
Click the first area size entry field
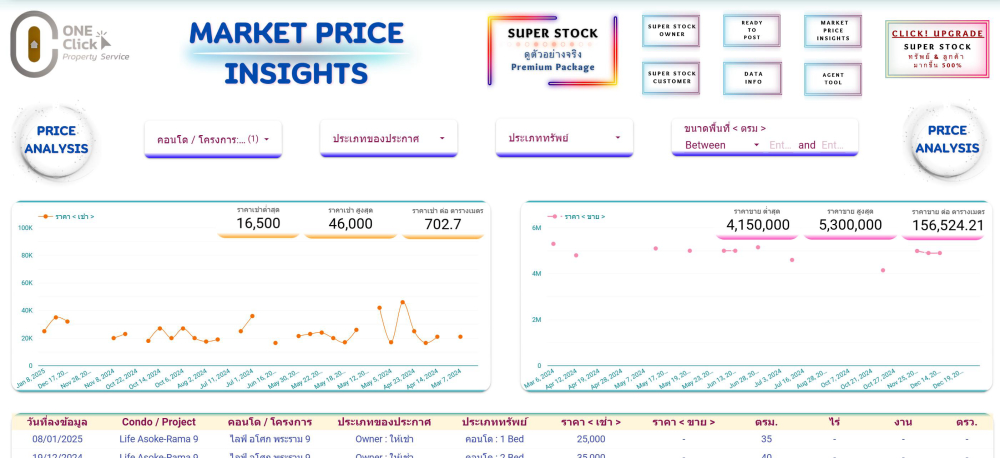click(780, 145)
